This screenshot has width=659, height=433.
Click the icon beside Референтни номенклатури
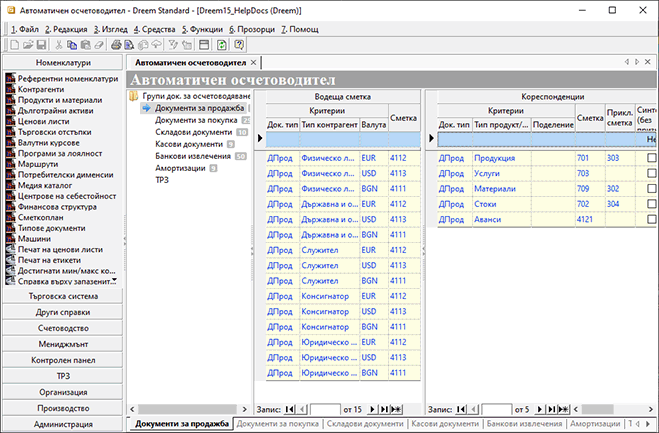(11, 79)
